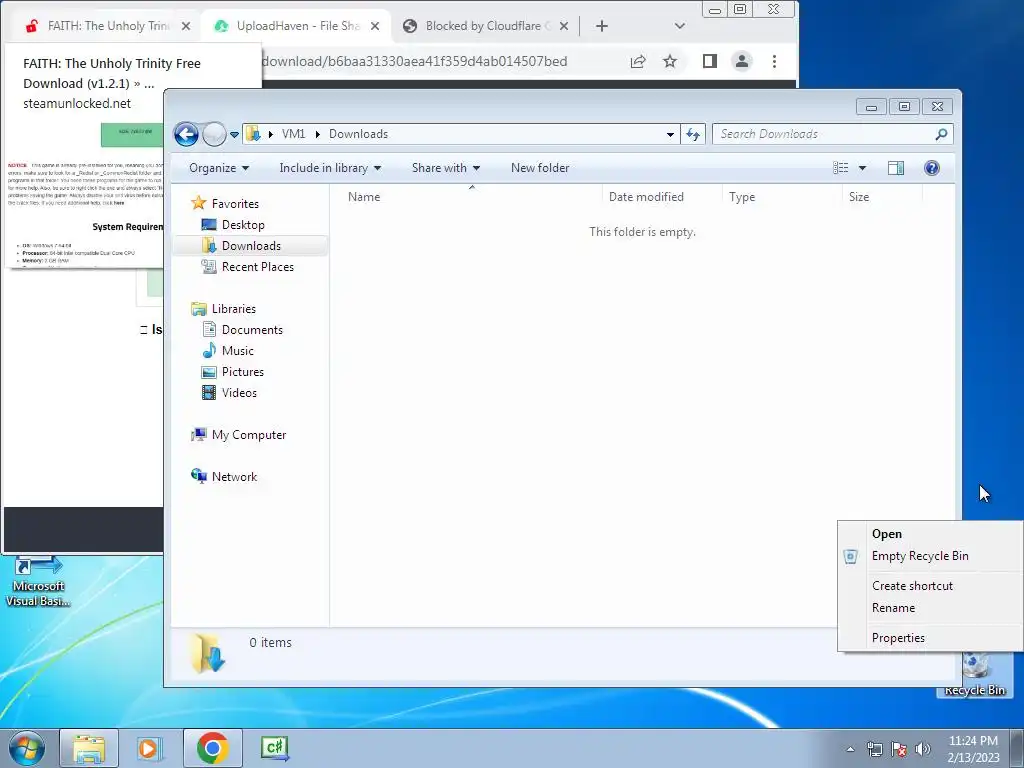Screen dimensions: 1024x768
Task: Open the Music library
Action: 237,351
